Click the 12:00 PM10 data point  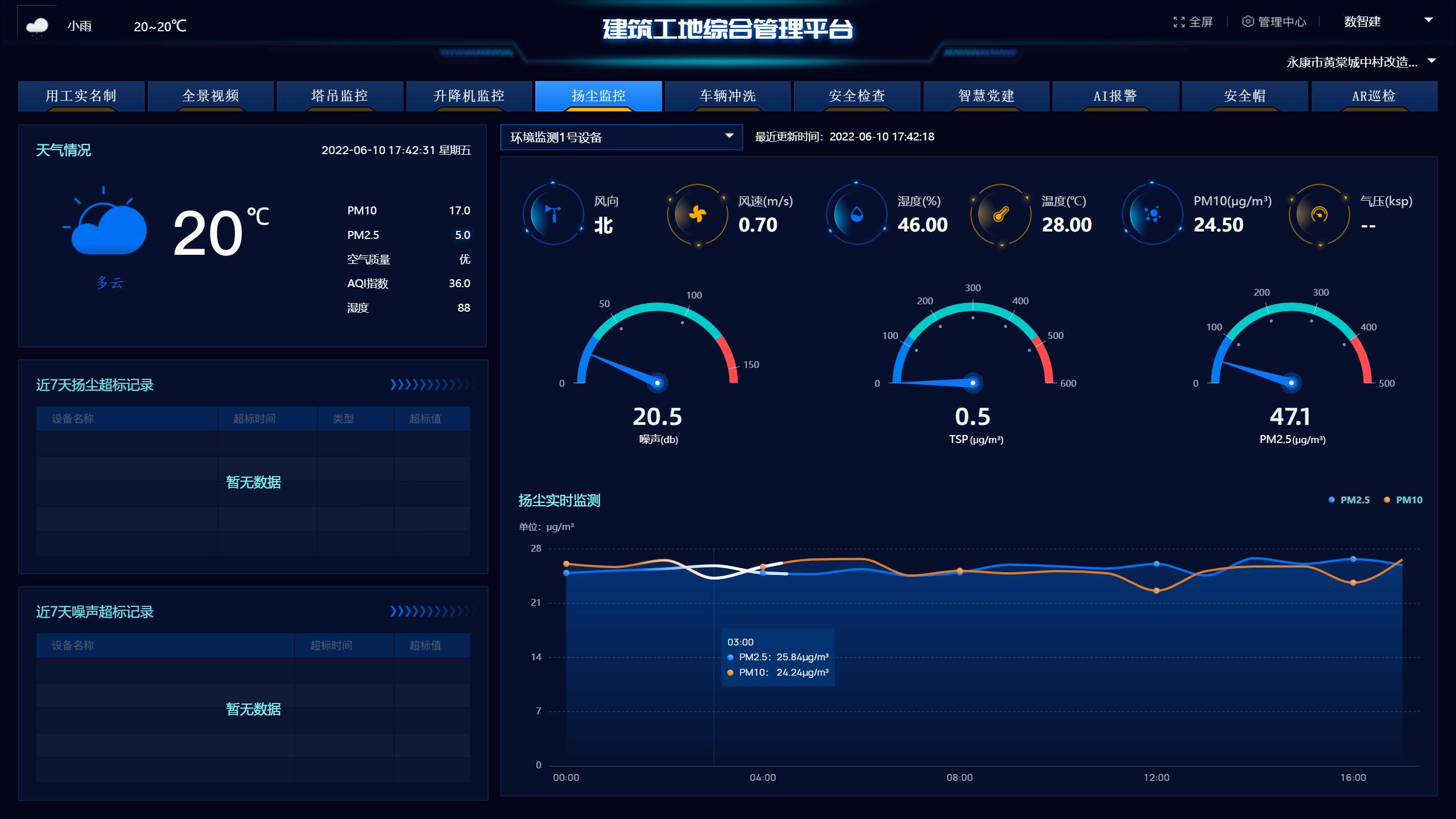click(1156, 591)
